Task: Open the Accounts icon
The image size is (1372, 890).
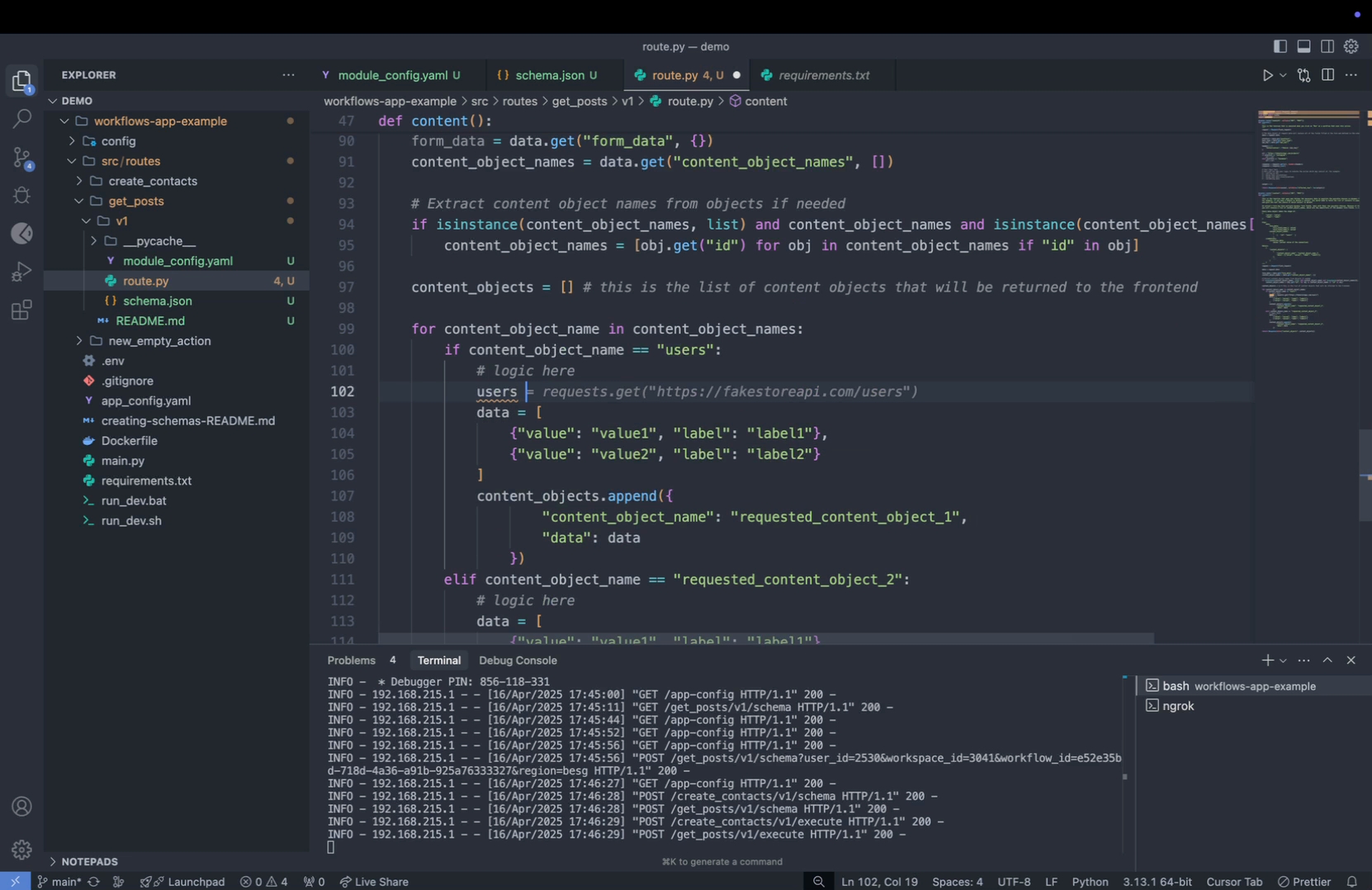Action: point(21,807)
